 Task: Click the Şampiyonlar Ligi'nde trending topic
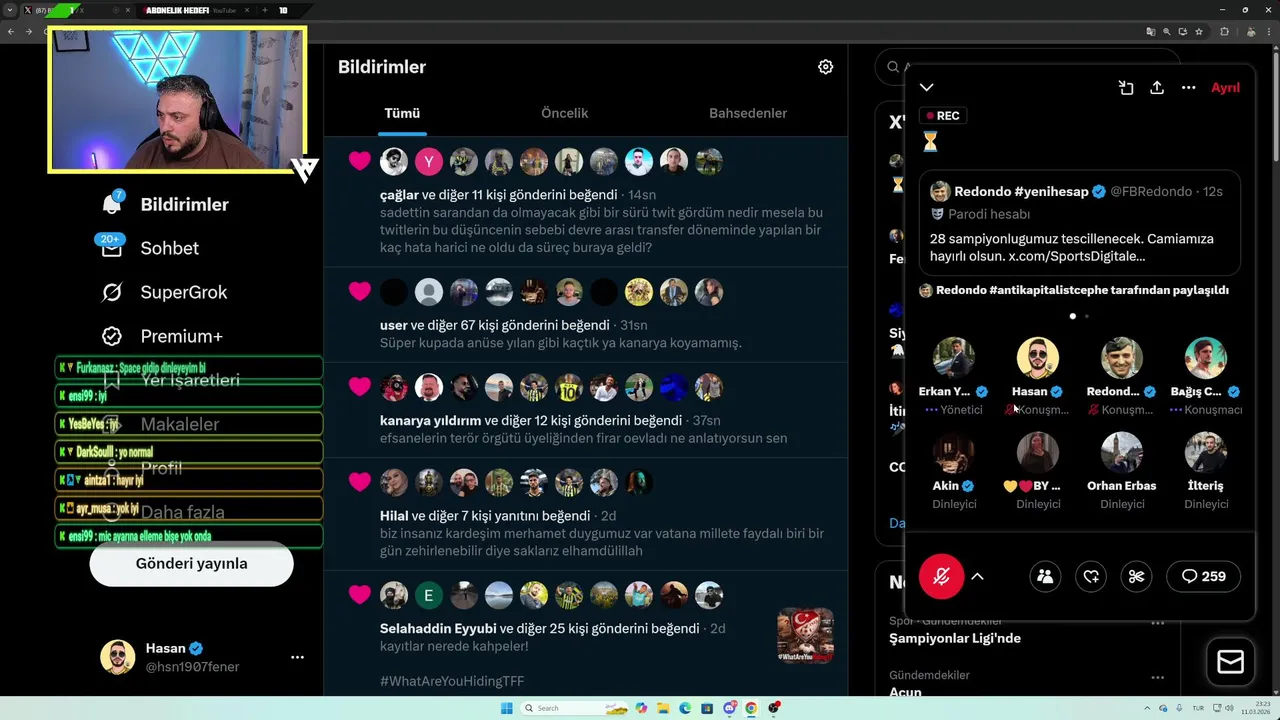[955, 638]
